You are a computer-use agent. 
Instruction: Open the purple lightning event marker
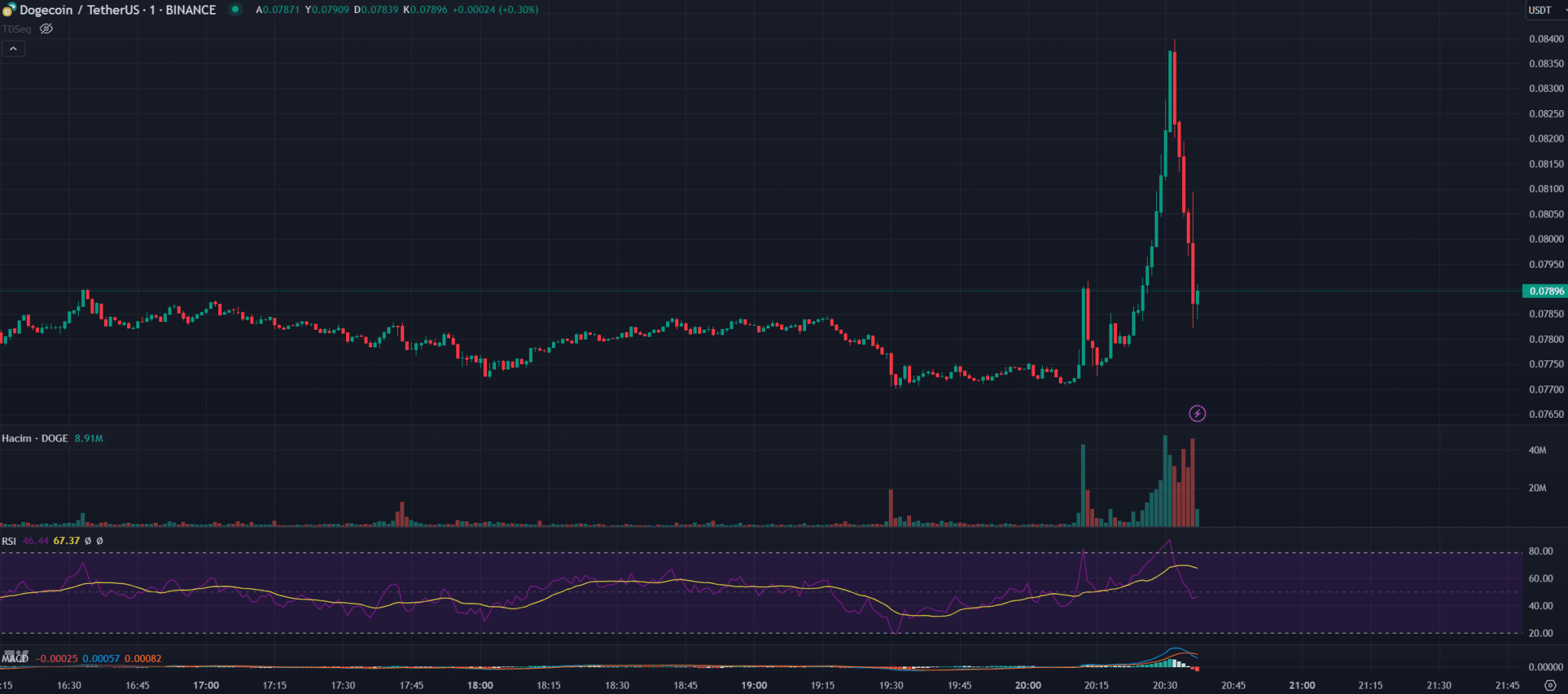(1197, 414)
